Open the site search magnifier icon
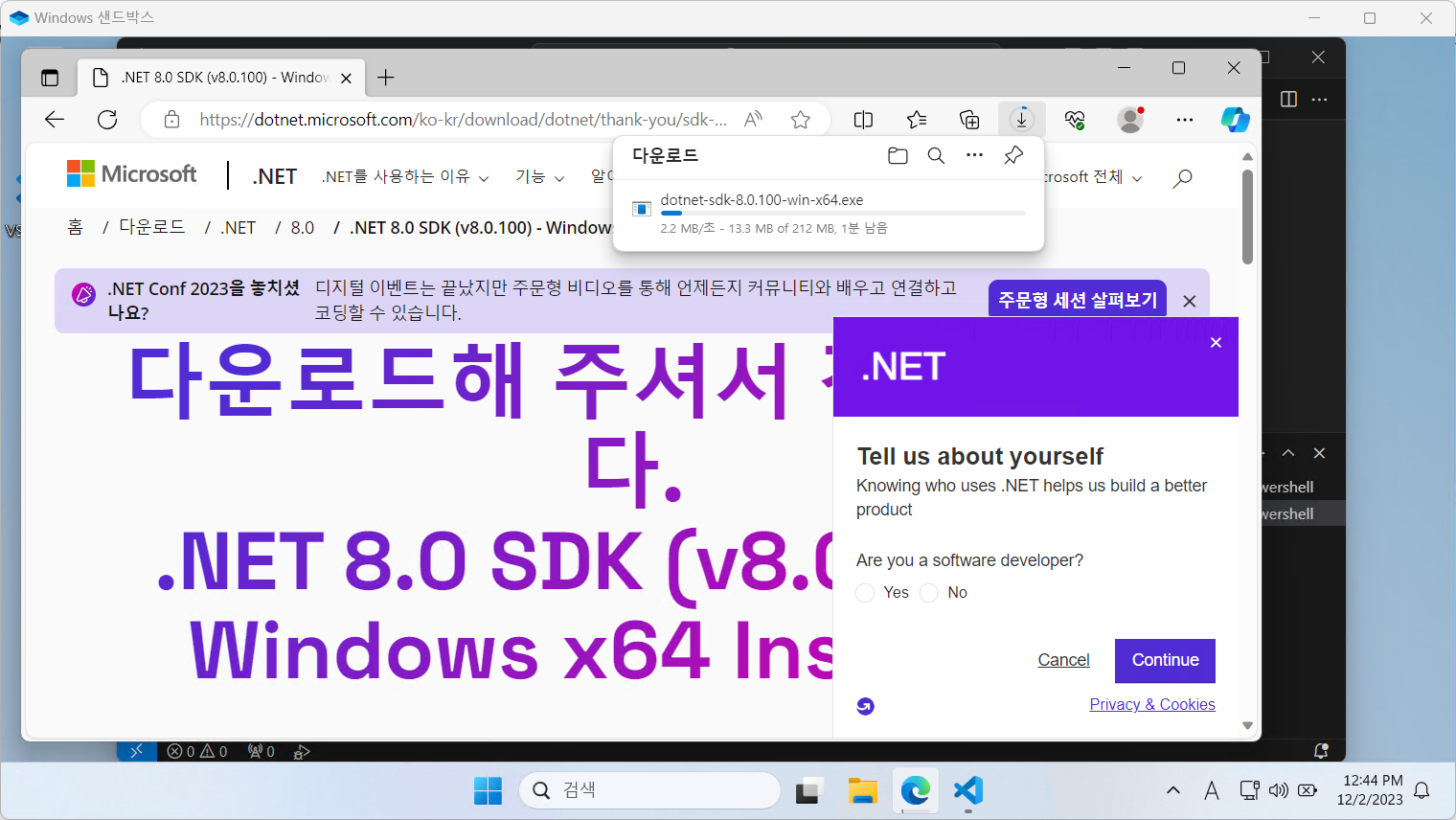The image size is (1456, 820). [1183, 178]
